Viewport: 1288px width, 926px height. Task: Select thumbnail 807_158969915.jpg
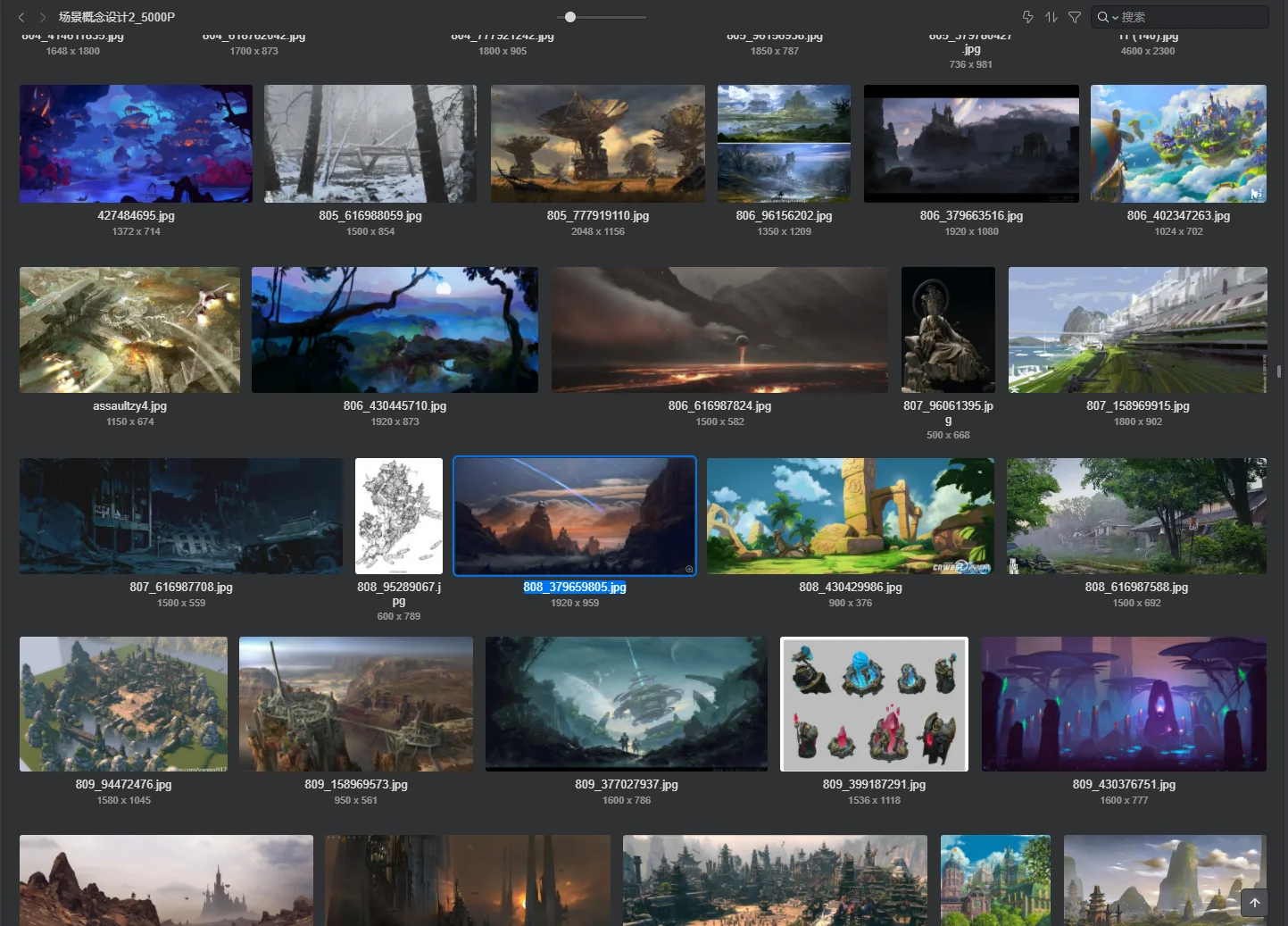point(1138,330)
